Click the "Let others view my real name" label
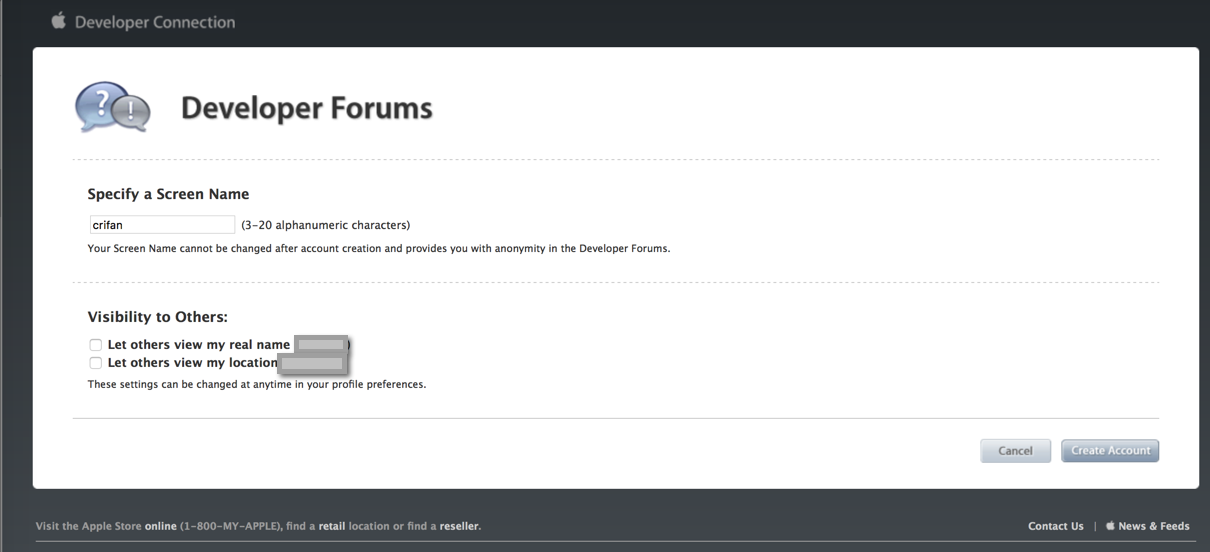The height and width of the screenshot is (552, 1210). pos(198,345)
